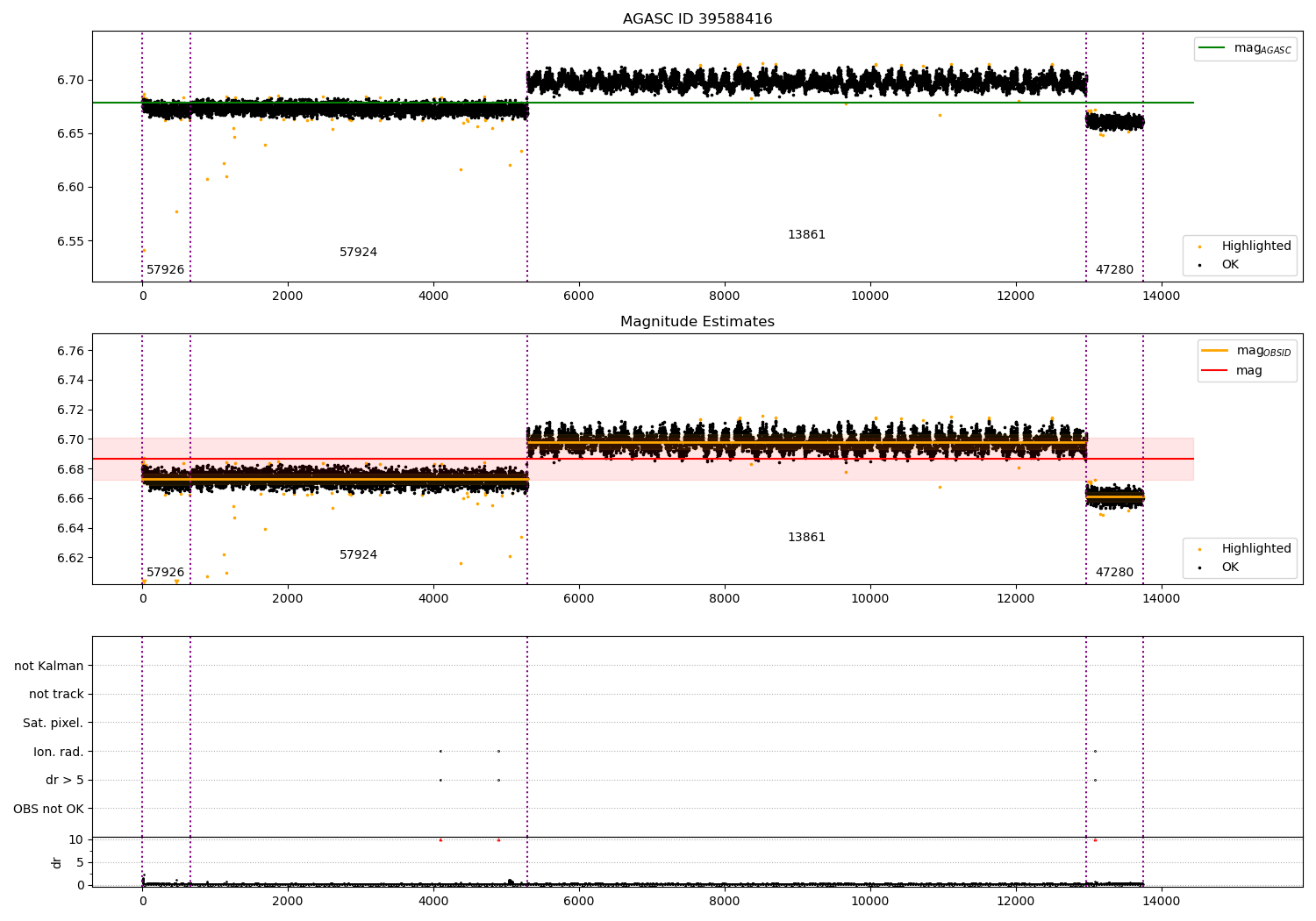Click the 'dr' y-axis label
Image resolution: width=1316 pixels, height=921 pixels.
point(57,862)
